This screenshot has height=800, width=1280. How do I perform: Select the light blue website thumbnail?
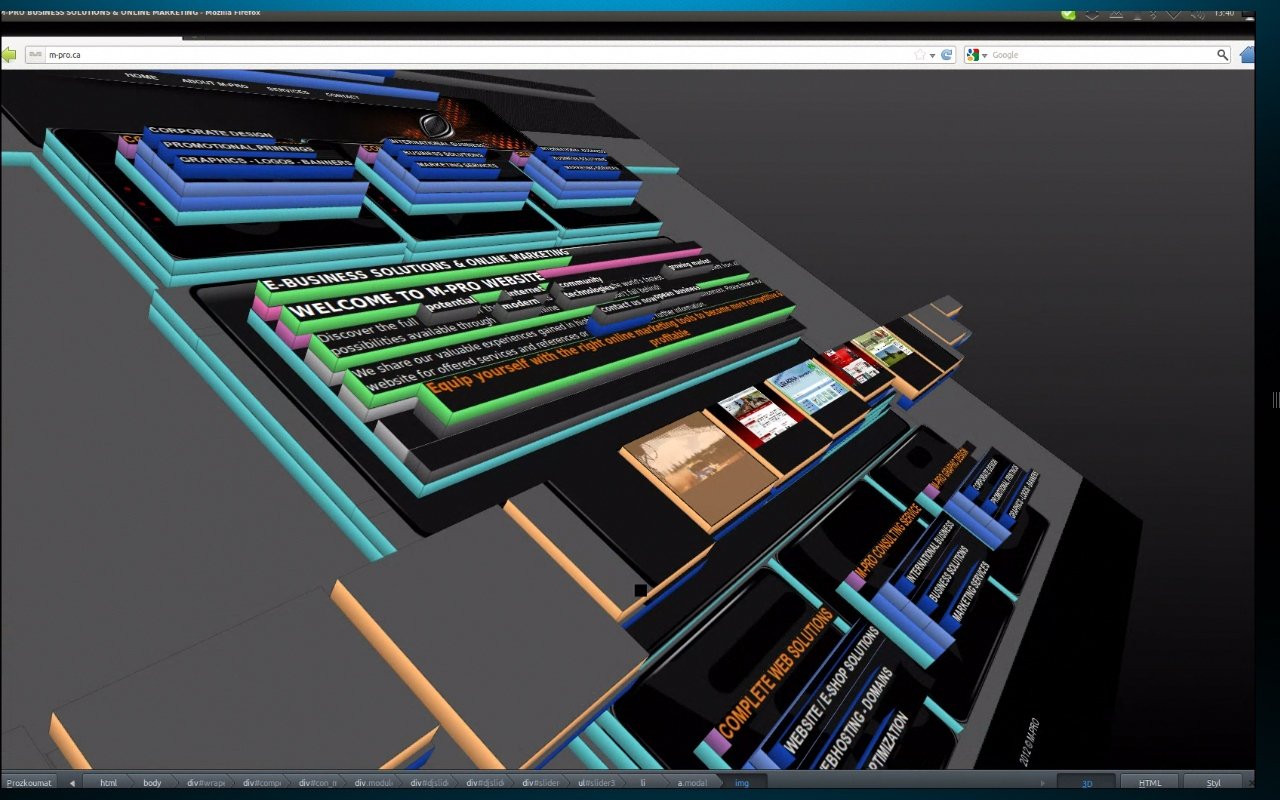pyautogui.click(x=808, y=388)
